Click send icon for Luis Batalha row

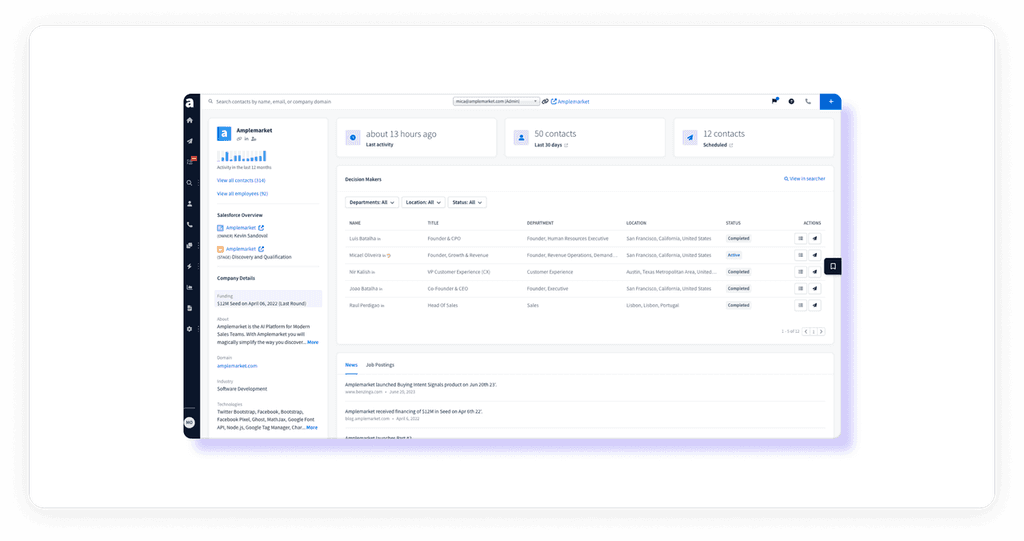(x=815, y=238)
